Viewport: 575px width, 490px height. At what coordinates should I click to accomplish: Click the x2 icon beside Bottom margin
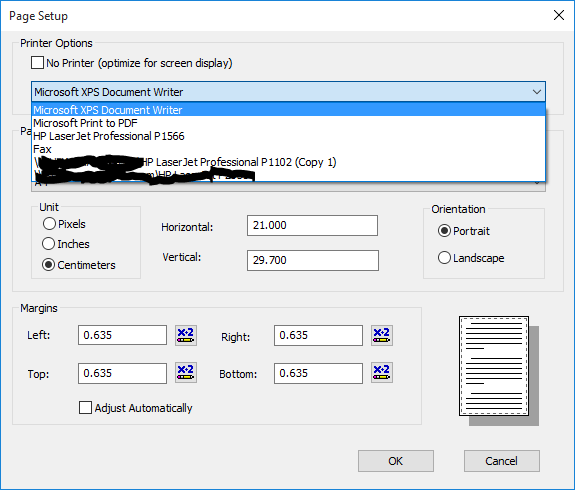382,373
